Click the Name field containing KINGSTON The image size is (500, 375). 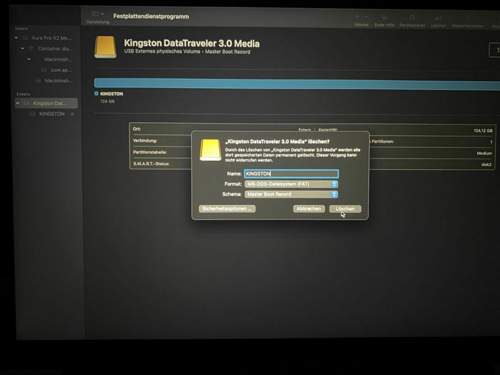click(291, 174)
